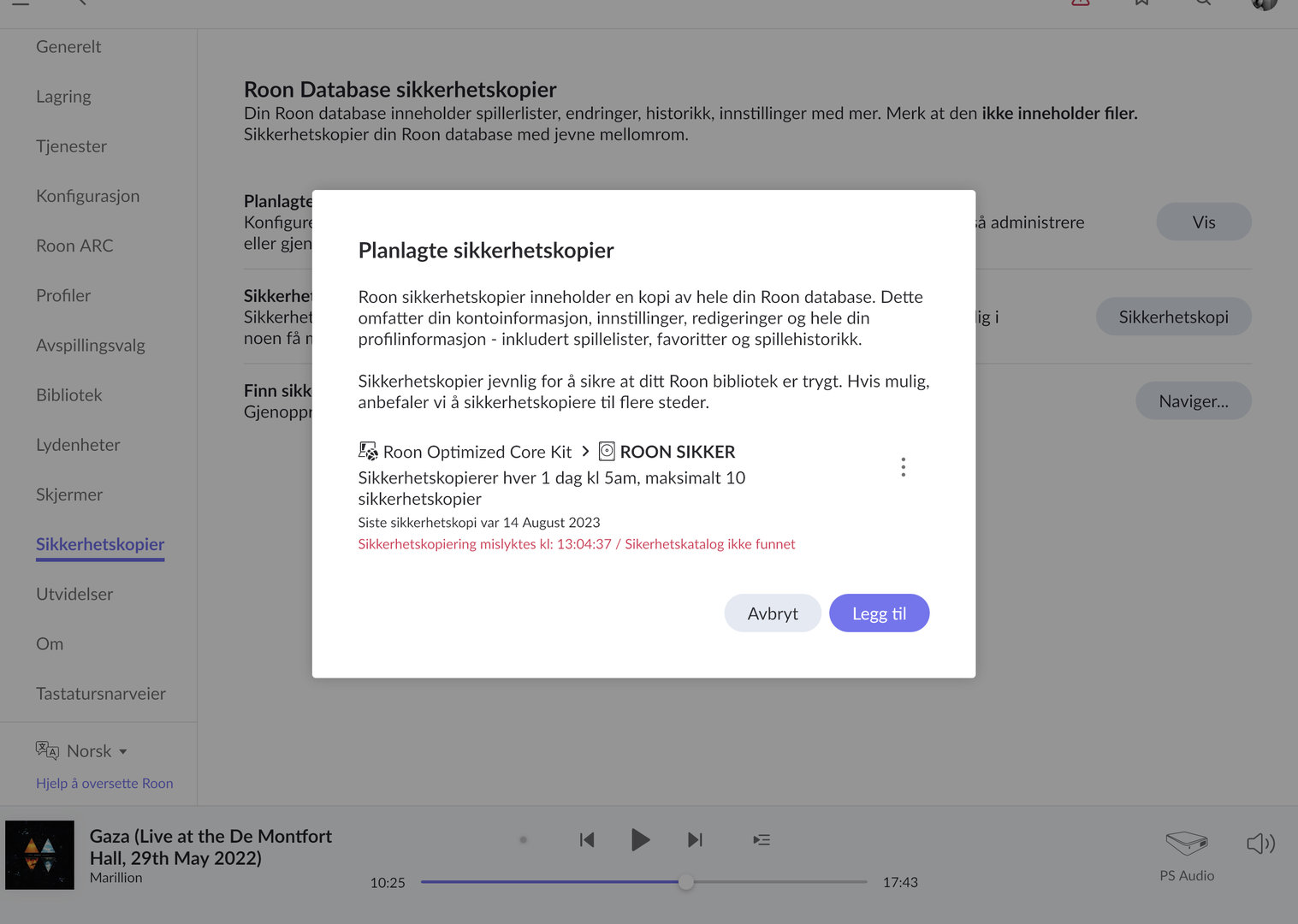Screen dimensions: 1298x924
Task: Click the 'Planlagte sikkerhetskopier' dialog heading
Action: (486, 251)
